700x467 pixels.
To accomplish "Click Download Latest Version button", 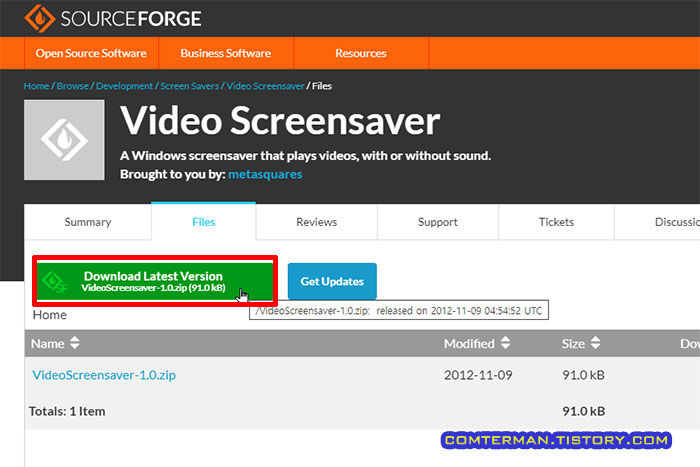I will tap(154, 281).
